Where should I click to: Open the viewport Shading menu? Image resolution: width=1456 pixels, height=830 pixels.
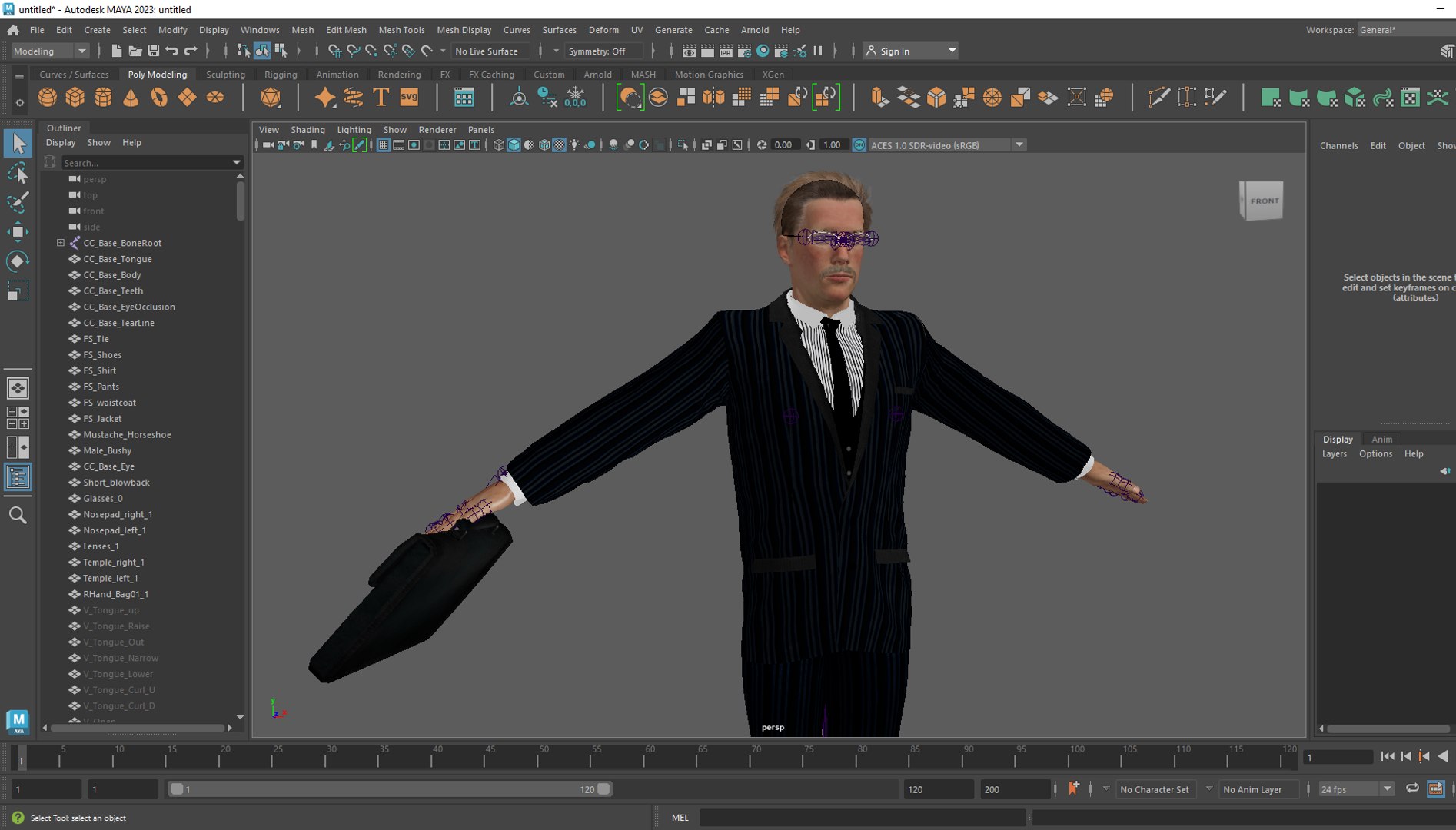307,129
